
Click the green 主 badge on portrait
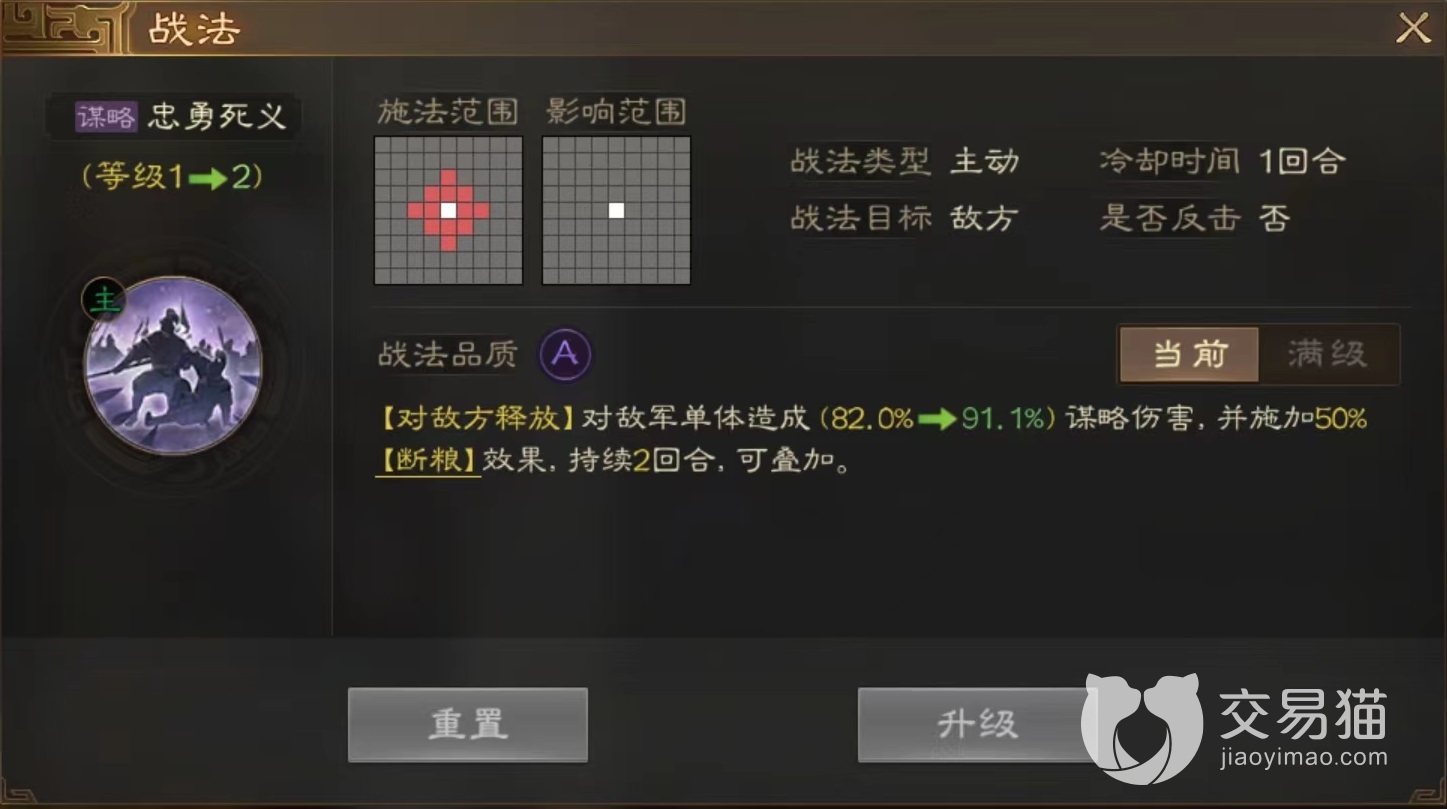pyautogui.click(x=102, y=300)
